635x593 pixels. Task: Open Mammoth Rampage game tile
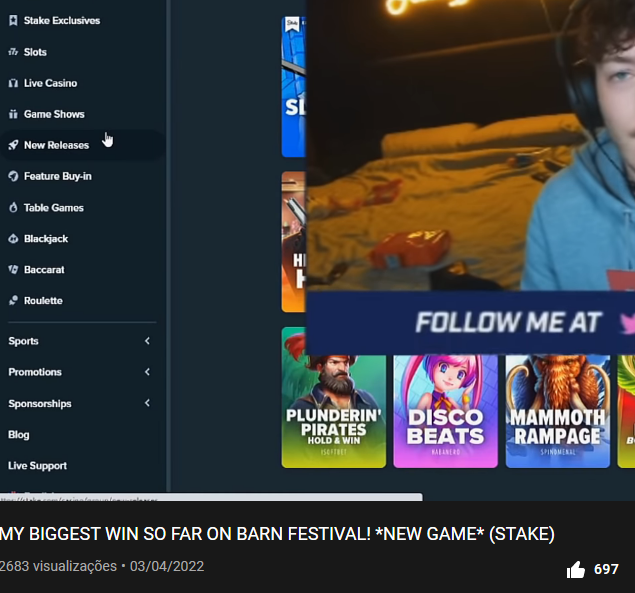(558, 412)
